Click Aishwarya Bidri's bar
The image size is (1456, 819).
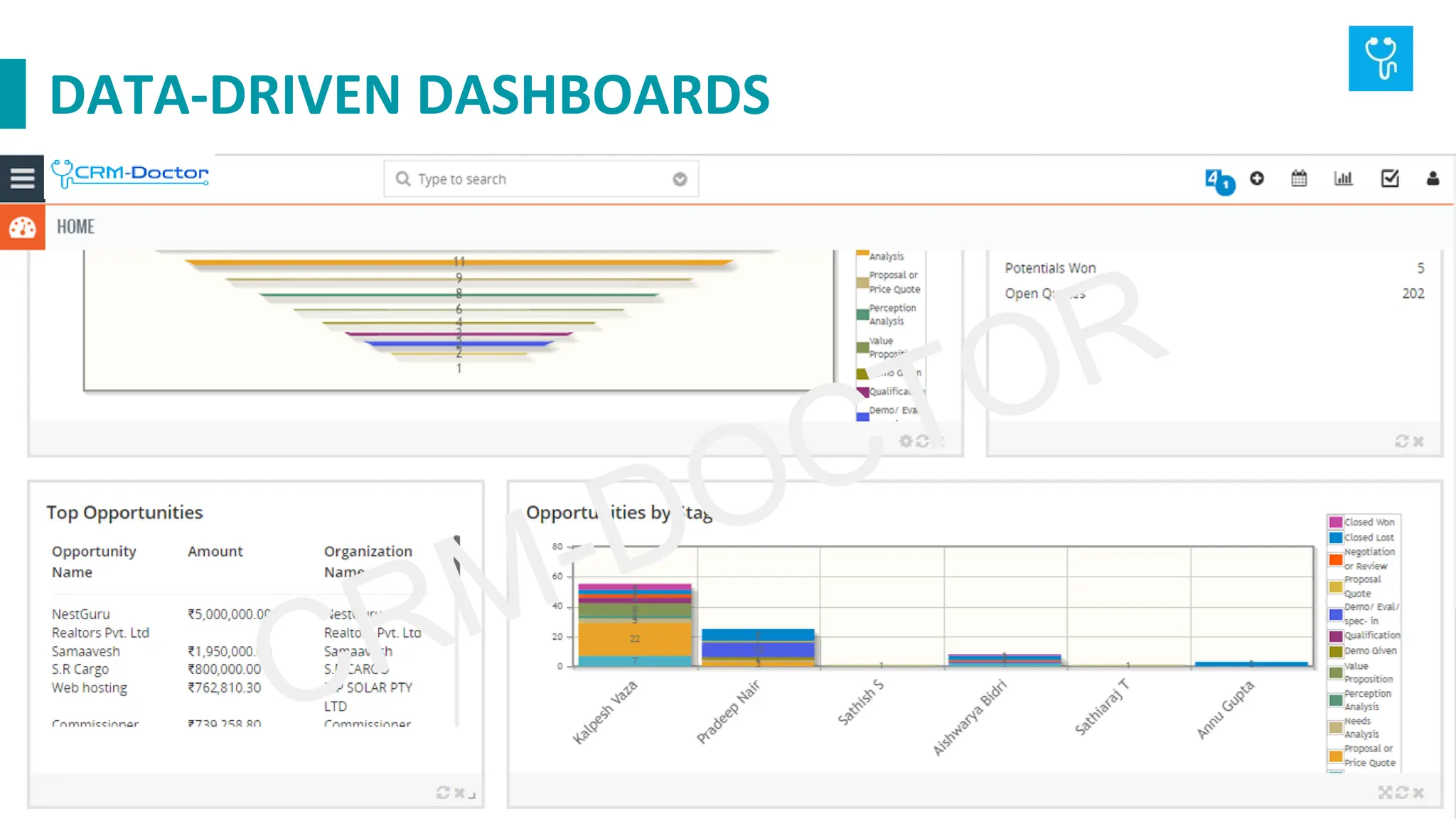pyautogui.click(x=1004, y=660)
